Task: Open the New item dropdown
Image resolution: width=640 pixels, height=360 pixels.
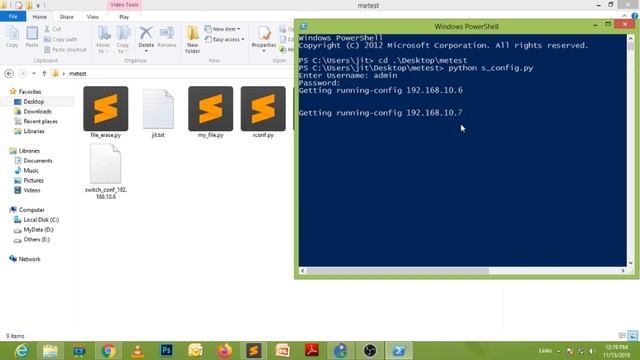Action: (222, 29)
